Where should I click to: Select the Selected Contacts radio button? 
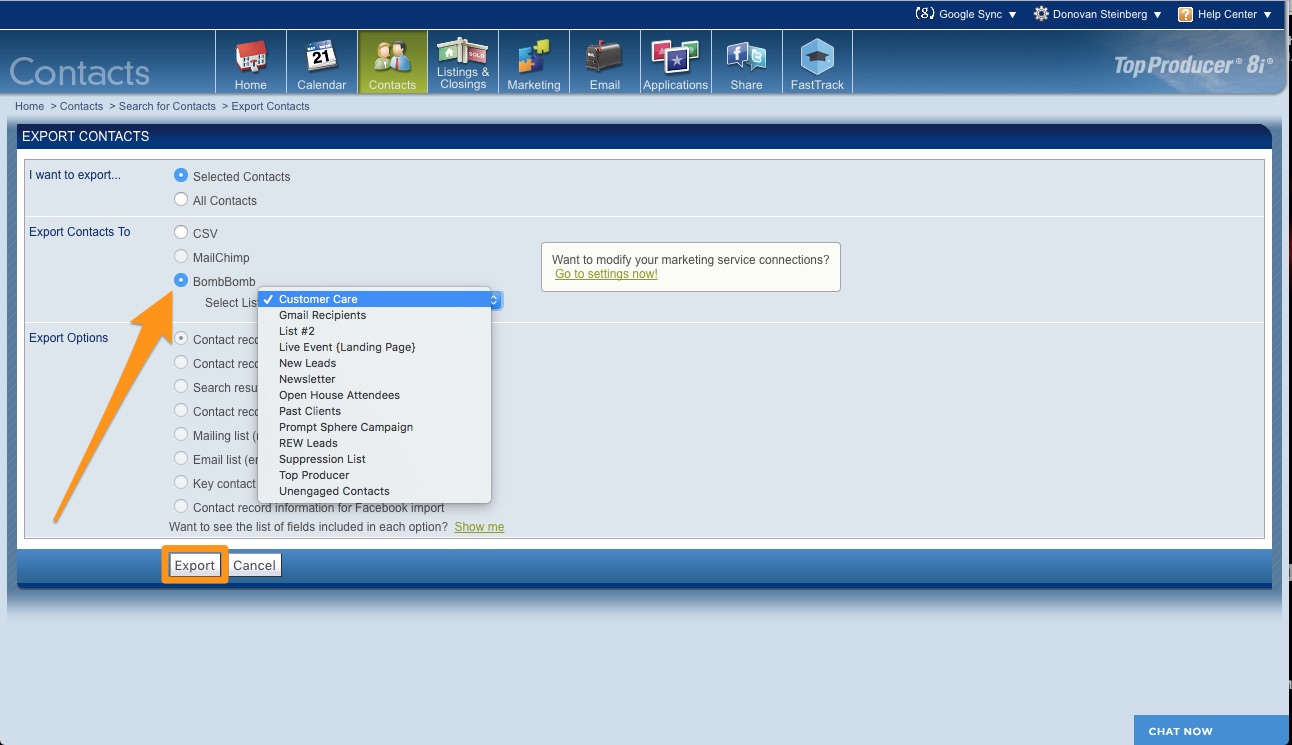pyautogui.click(x=181, y=175)
